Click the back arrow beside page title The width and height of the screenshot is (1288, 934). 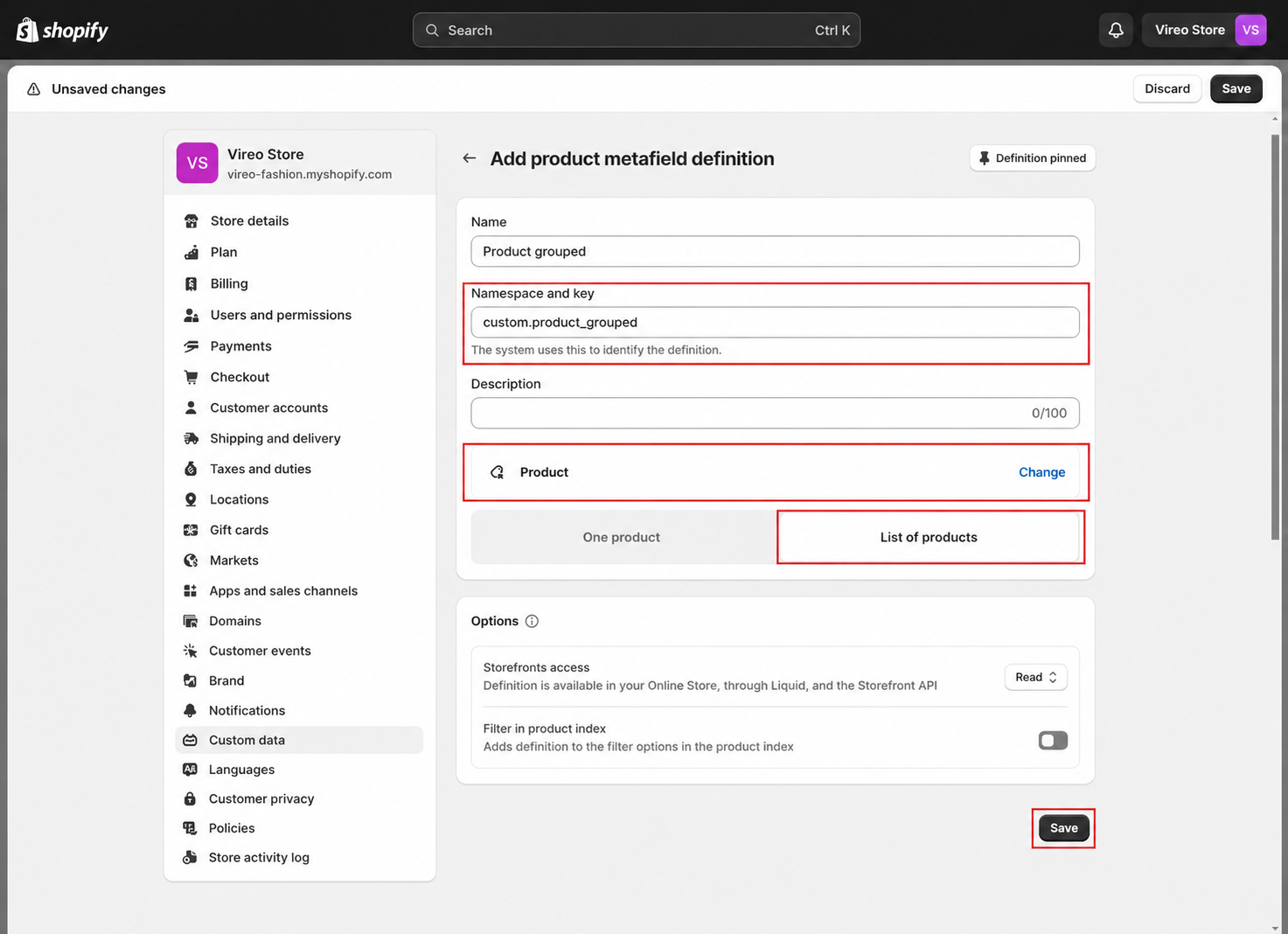coord(470,158)
